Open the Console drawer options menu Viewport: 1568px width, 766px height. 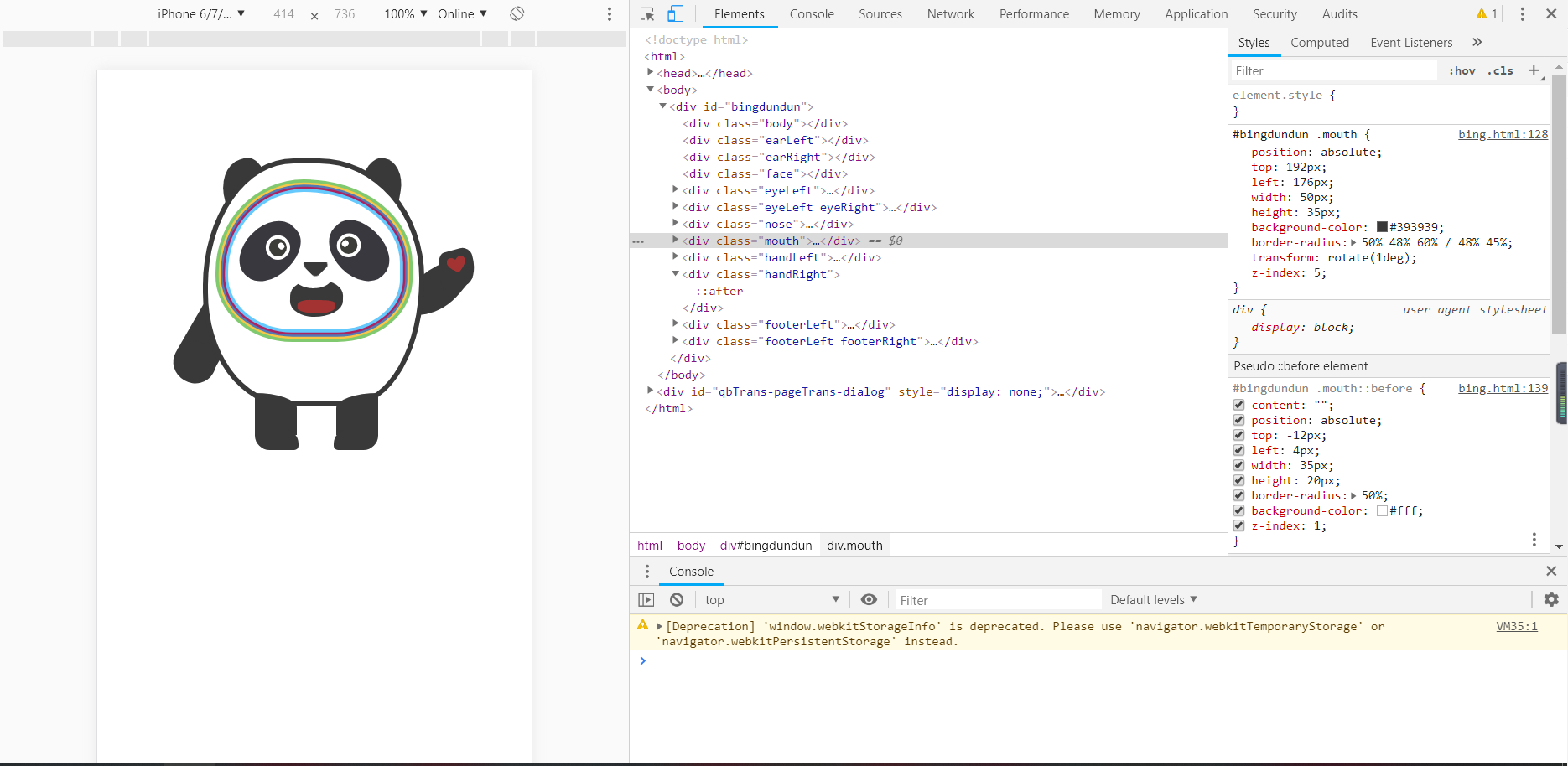(647, 572)
